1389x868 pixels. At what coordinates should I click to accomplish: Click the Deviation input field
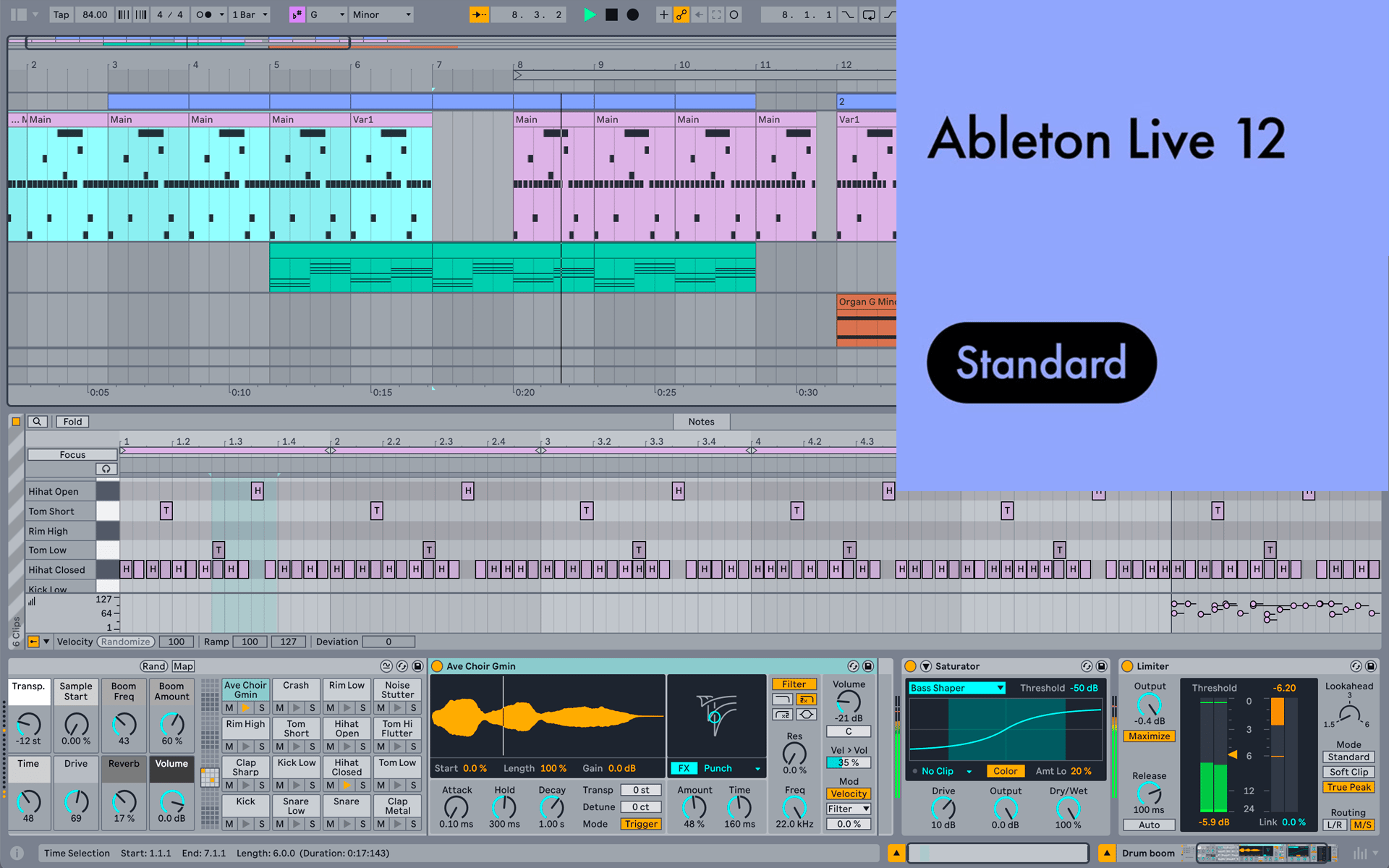[x=388, y=642]
